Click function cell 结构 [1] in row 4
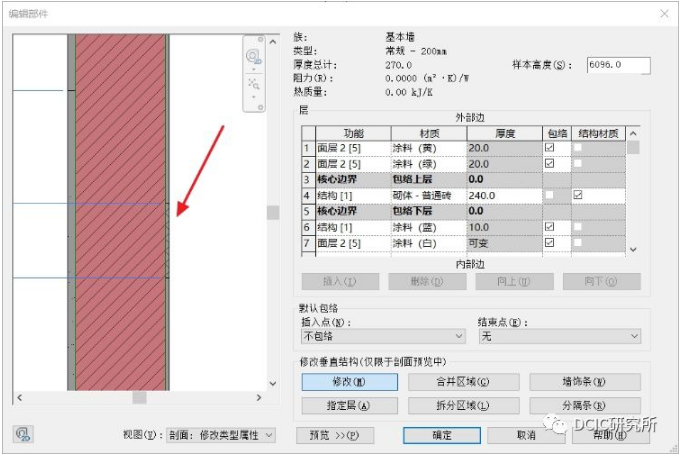This screenshot has width=683, height=456. point(353,196)
